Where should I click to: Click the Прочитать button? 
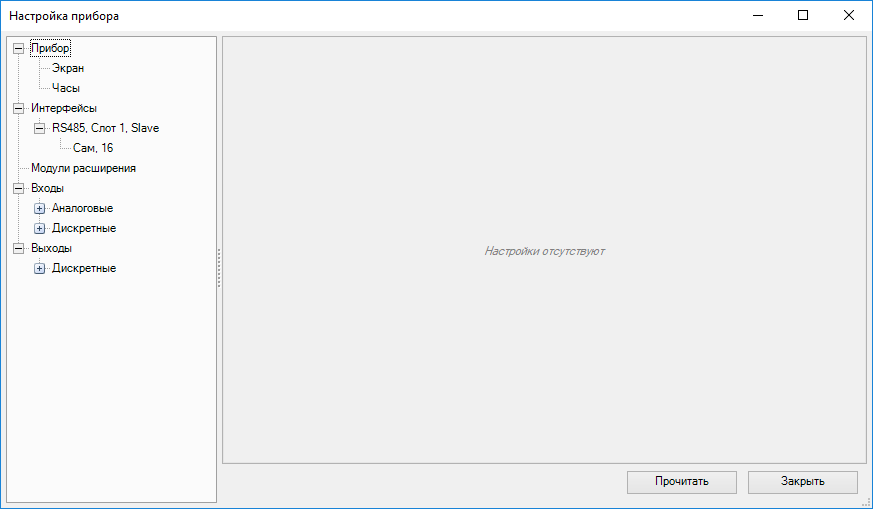(x=681, y=481)
